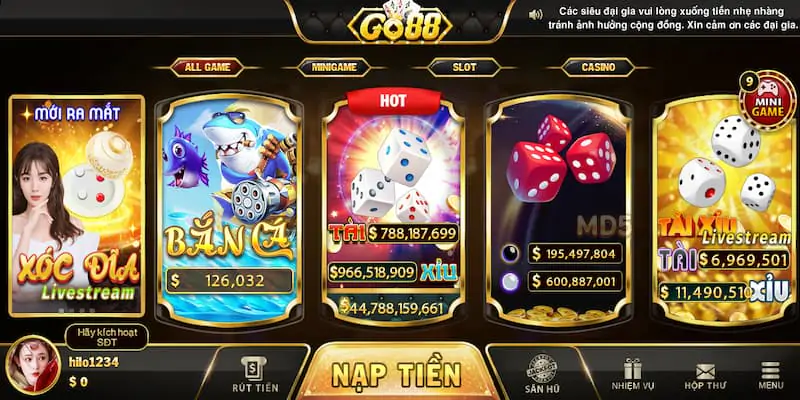Open the Menu hamburger icon

click(x=770, y=376)
